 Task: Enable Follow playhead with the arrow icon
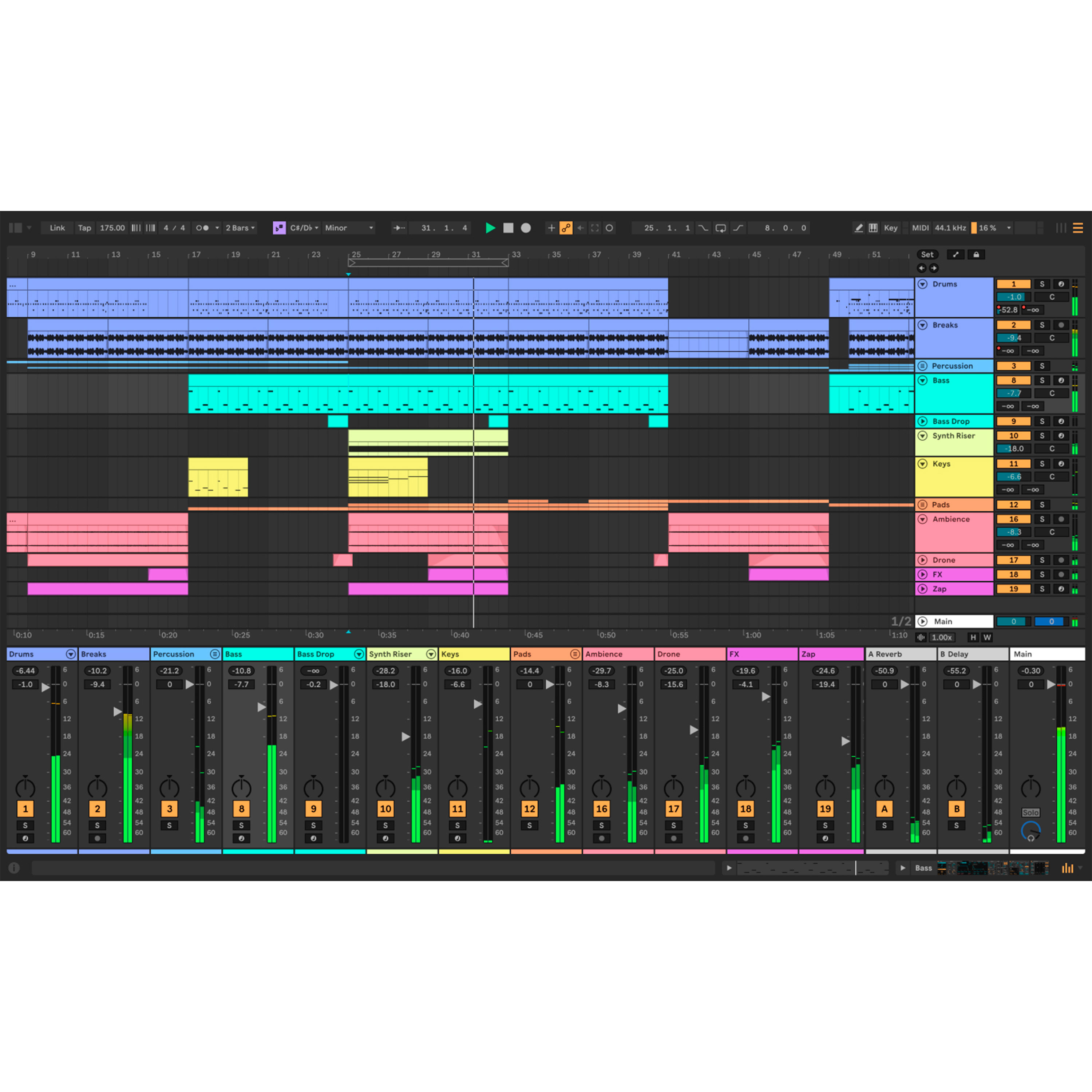coord(400,228)
